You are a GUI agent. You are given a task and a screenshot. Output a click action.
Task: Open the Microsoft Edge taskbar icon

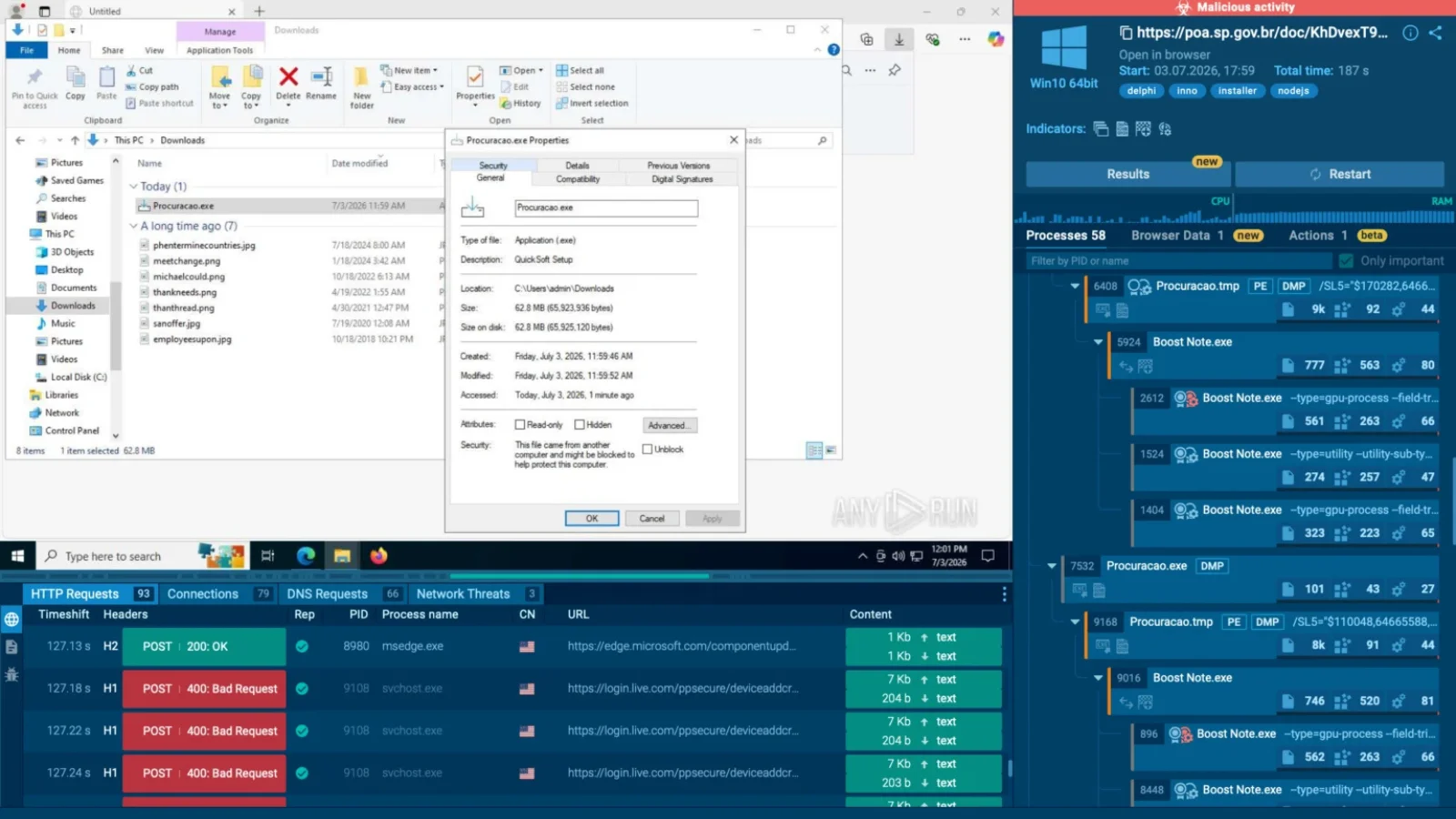(306, 555)
